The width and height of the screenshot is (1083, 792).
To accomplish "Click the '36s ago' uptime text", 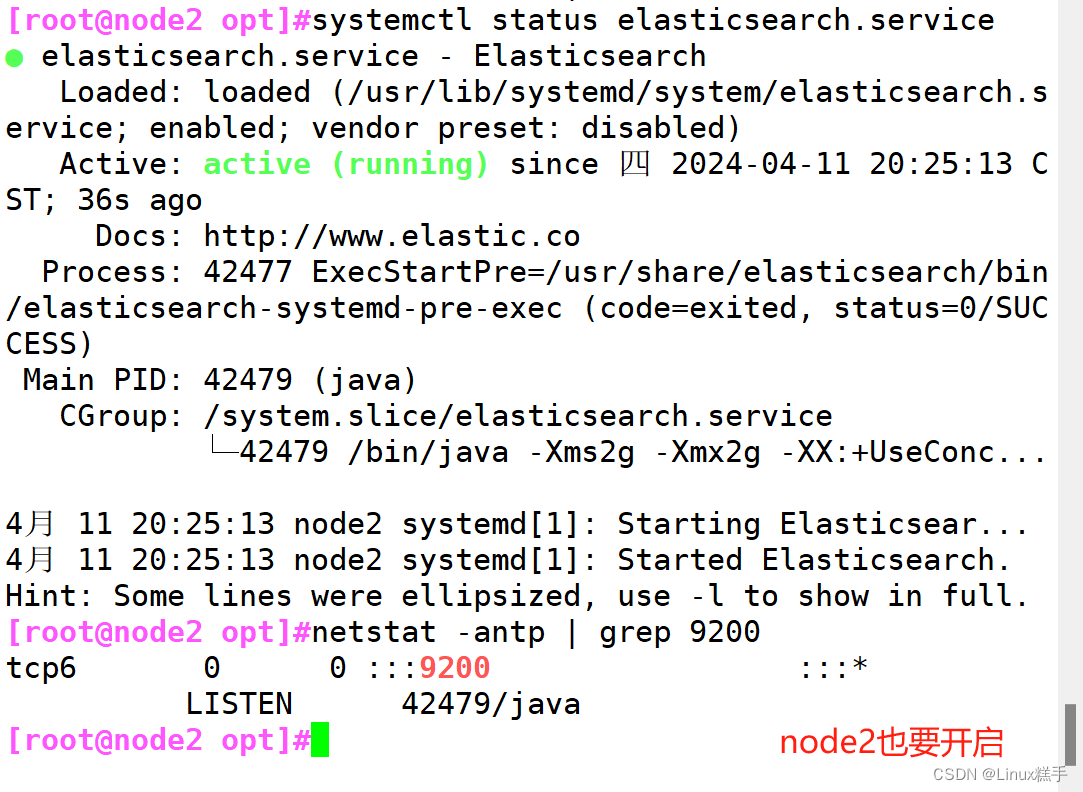I will [140, 200].
